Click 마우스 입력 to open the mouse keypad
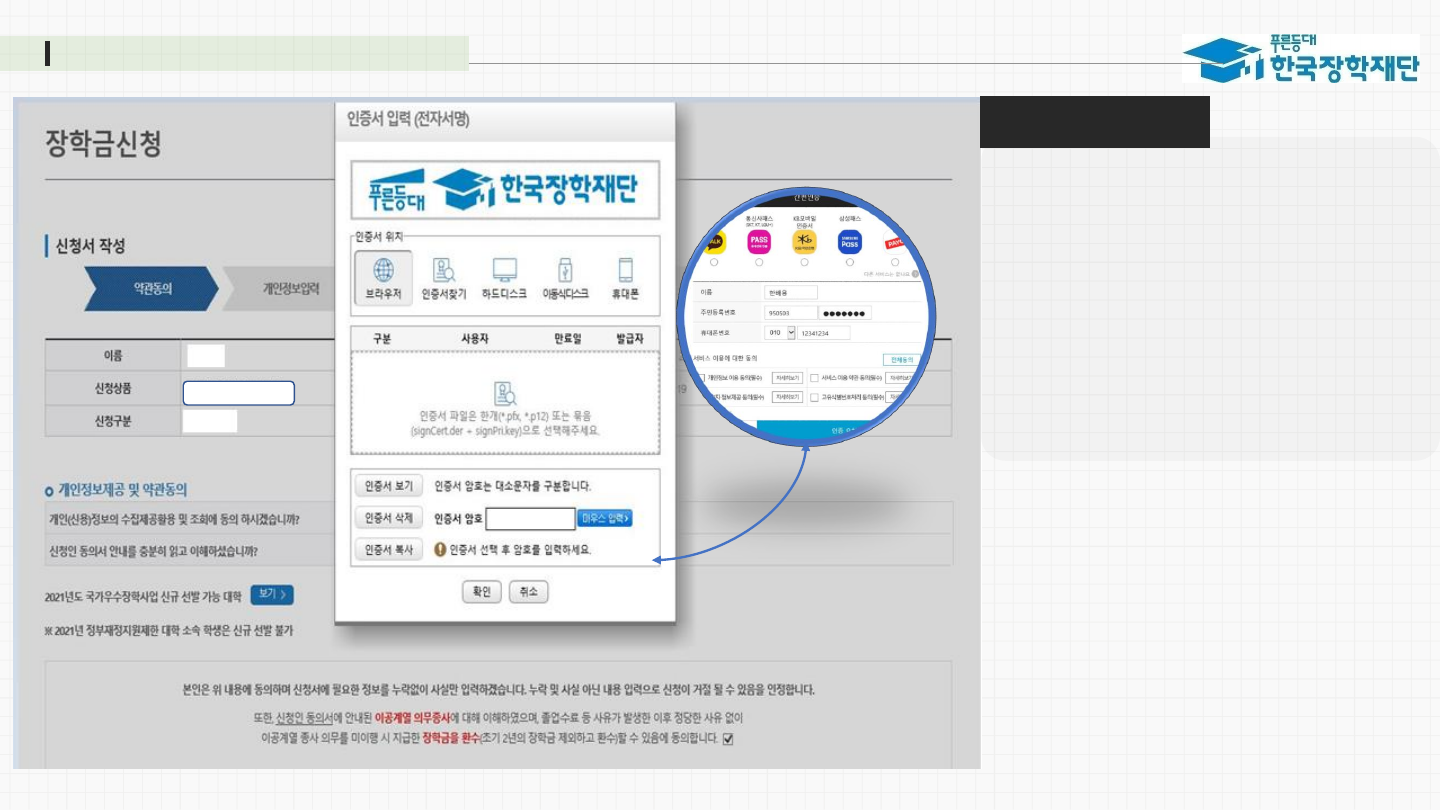The width and height of the screenshot is (1440, 810). (605, 518)
